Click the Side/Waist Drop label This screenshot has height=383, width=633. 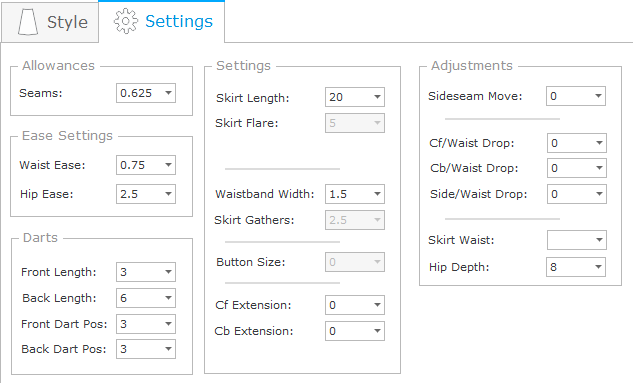click(x=479, y=194)
